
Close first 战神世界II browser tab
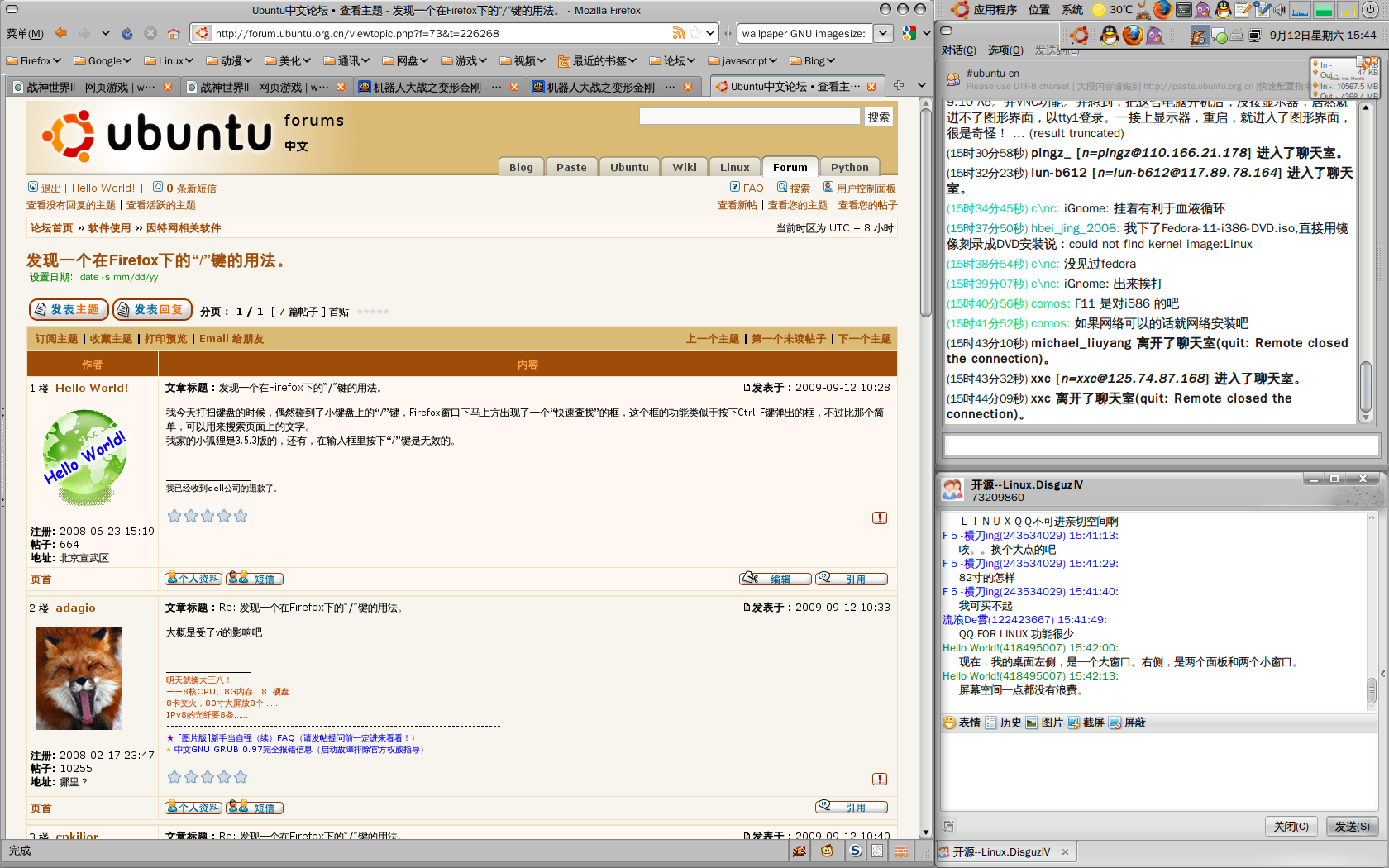[168, 87]
